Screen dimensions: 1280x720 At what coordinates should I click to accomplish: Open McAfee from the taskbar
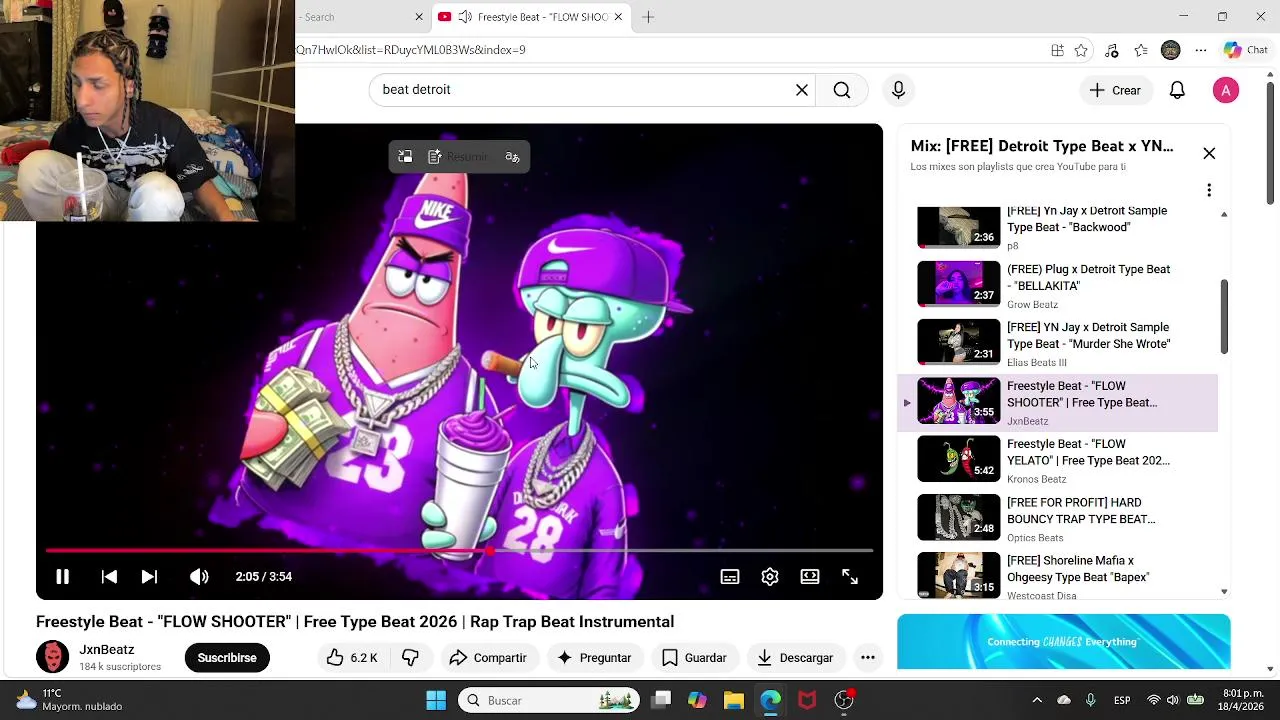807,701
